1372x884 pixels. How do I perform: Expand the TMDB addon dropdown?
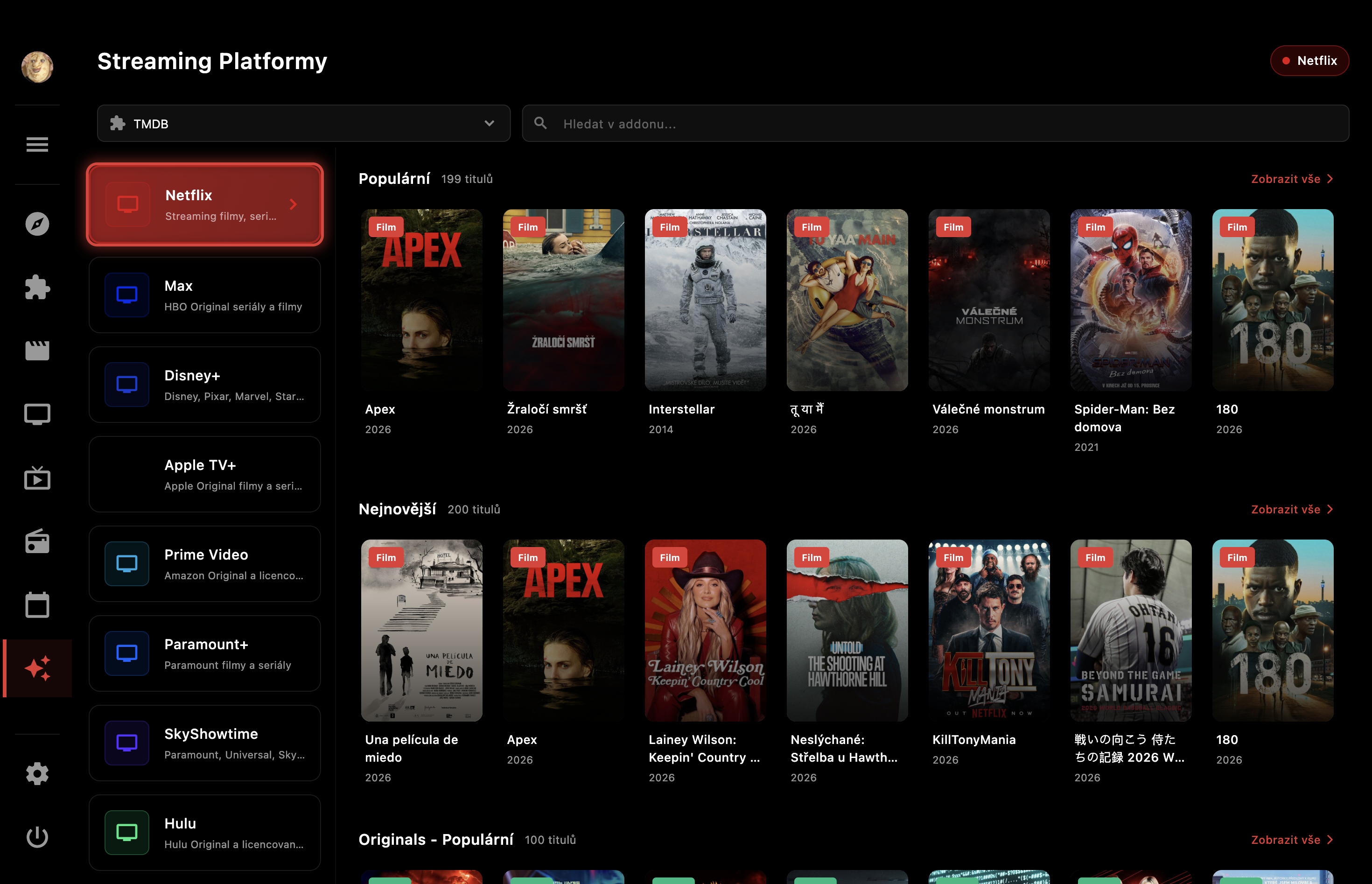pyautogui.click(x=303, y=123)
